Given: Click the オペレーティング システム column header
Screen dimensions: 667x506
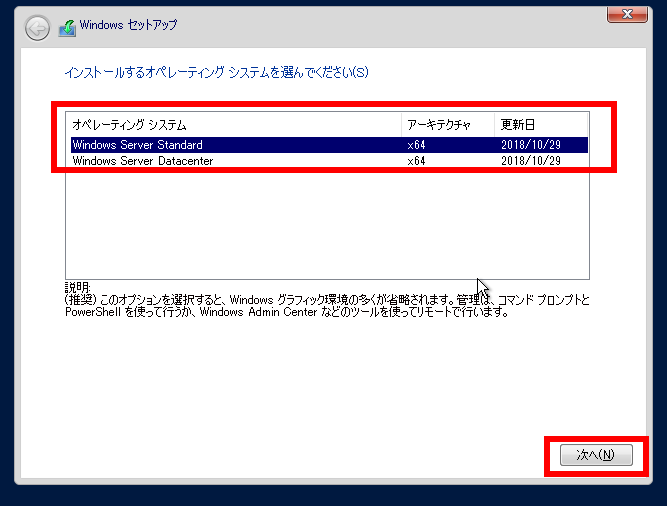Looking at the screenshot, I should pyautogui.click(x=234, y=125).
